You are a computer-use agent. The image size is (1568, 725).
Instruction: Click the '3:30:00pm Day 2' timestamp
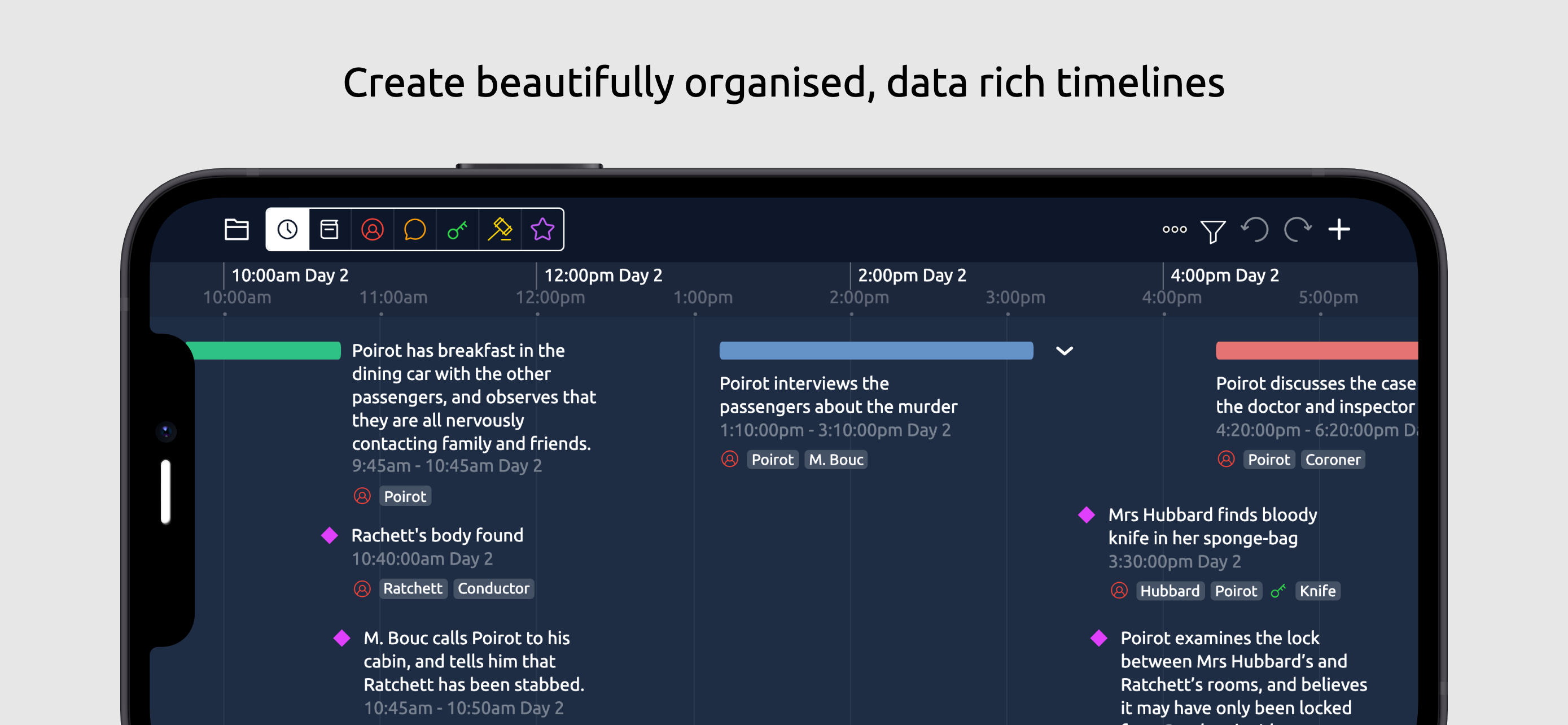1174,561
